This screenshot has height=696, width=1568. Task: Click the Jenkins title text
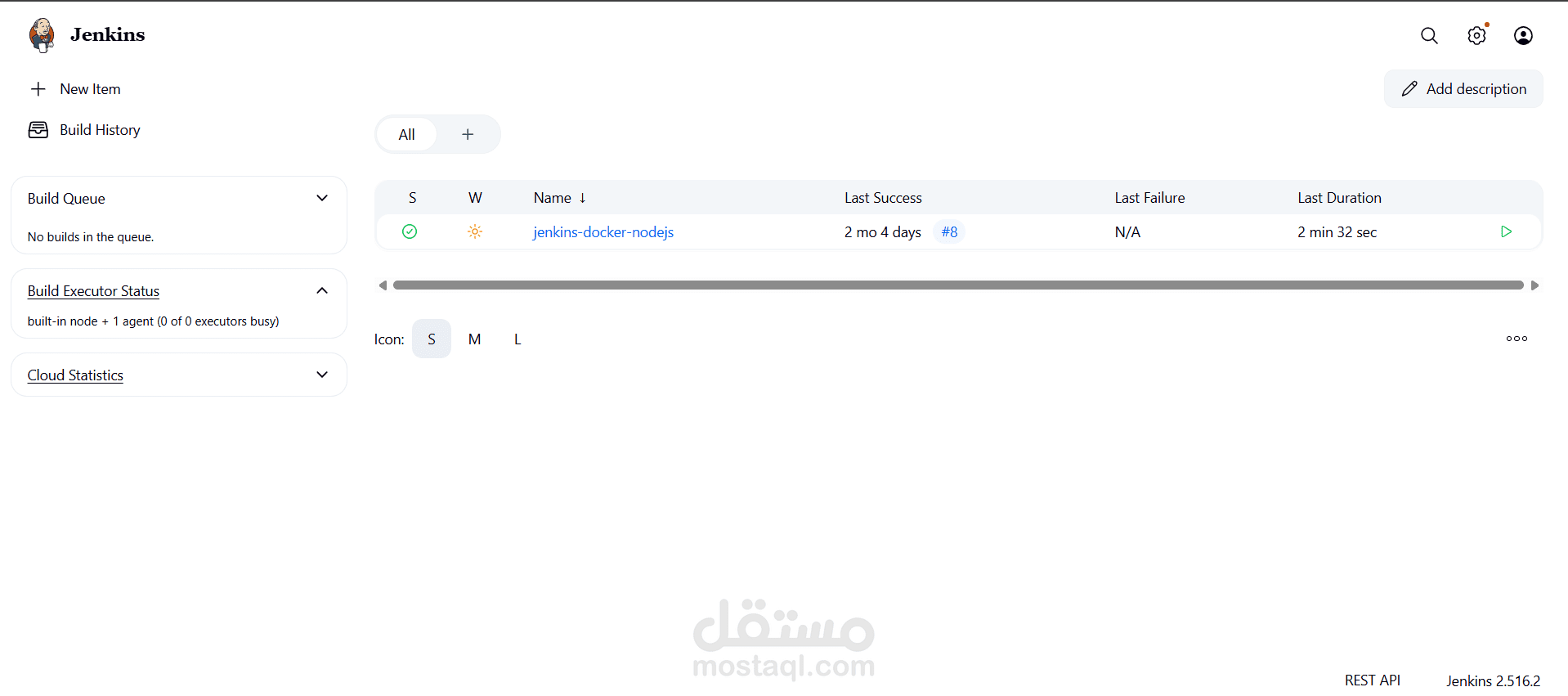point(107,34)
